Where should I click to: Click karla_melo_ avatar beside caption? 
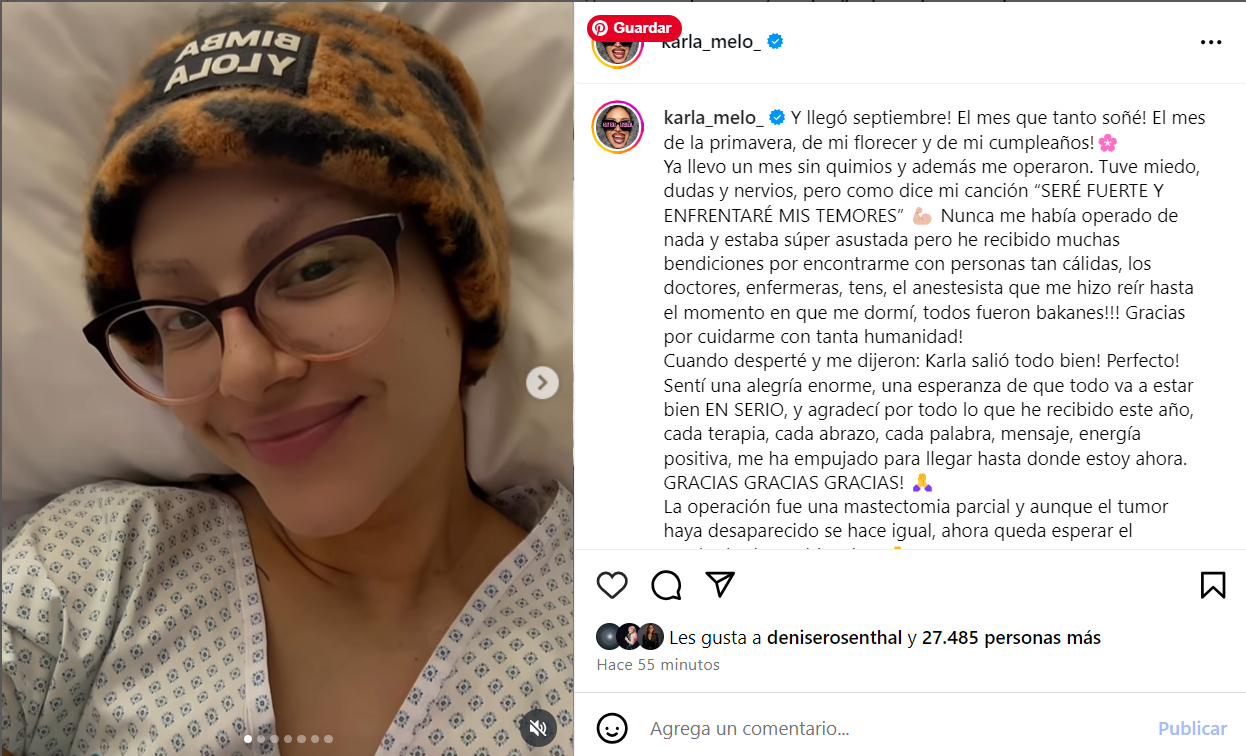pos(618,127)
